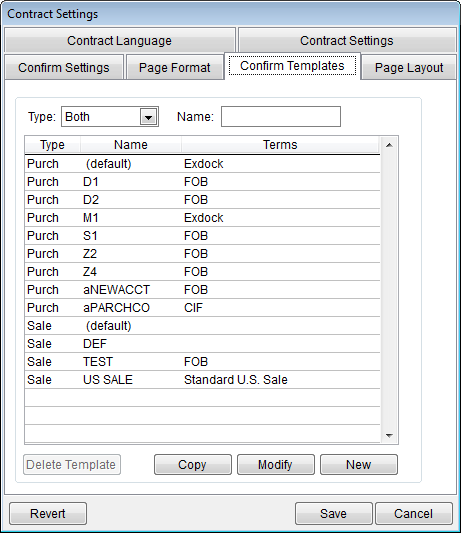Click the scroll down arrow of the template list
Image resolution: width=461 pixels, height=533 pixels.
(x=389, y=435)
